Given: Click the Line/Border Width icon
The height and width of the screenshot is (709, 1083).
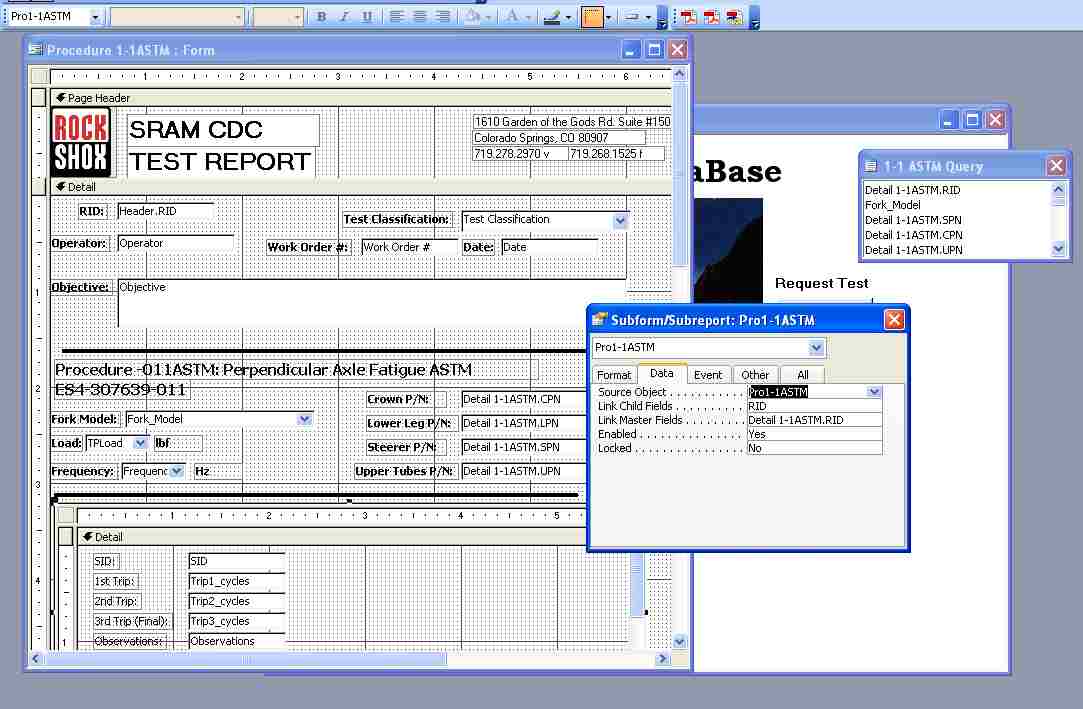Looking at the screenshot, I should [x=592, y=17].
